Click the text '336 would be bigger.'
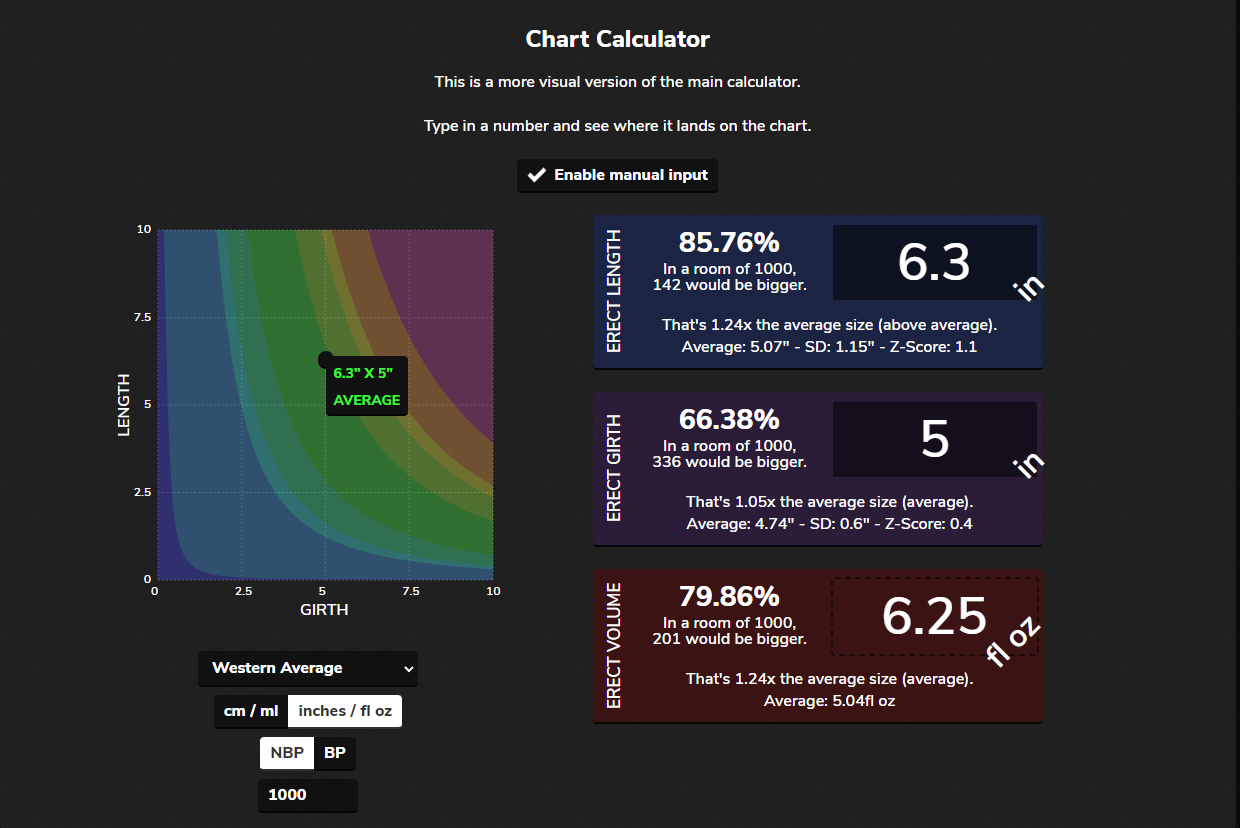Viewport: 1240px width, 828px height. [x=730, y=462]
